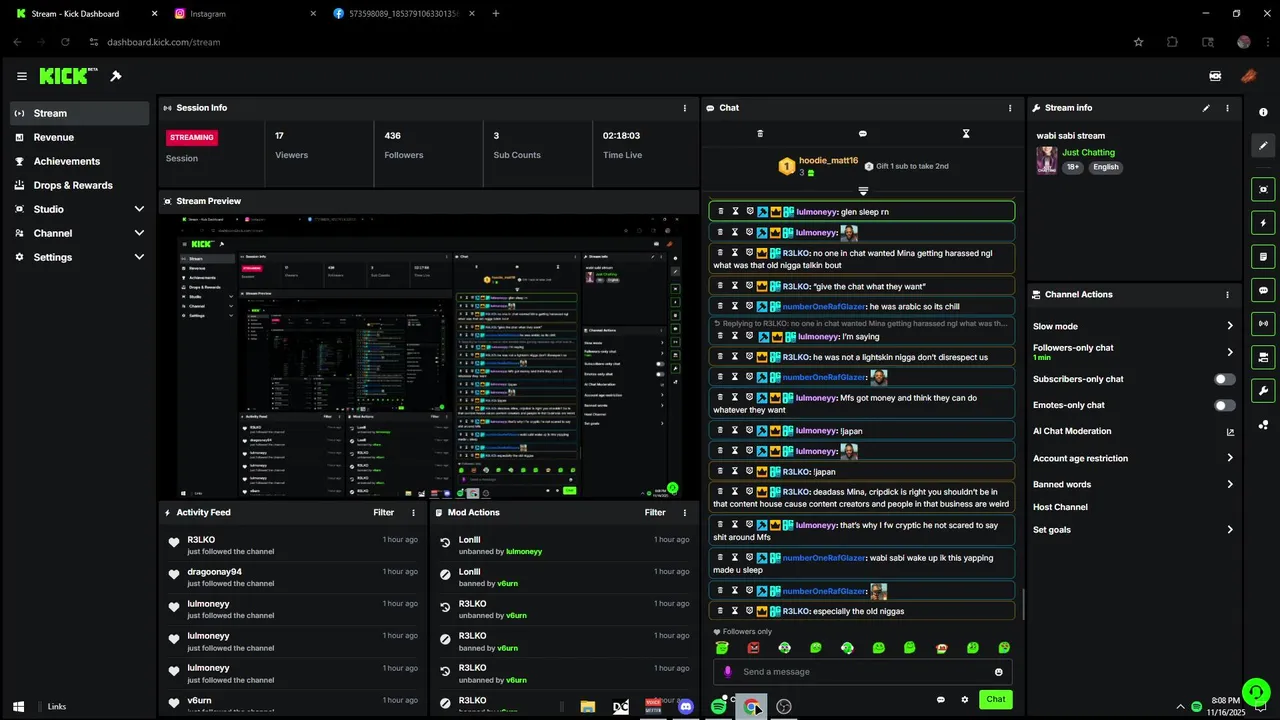
Task: Open chat settings gear icon
Action: pyautogui.click(x=965, y=700)
